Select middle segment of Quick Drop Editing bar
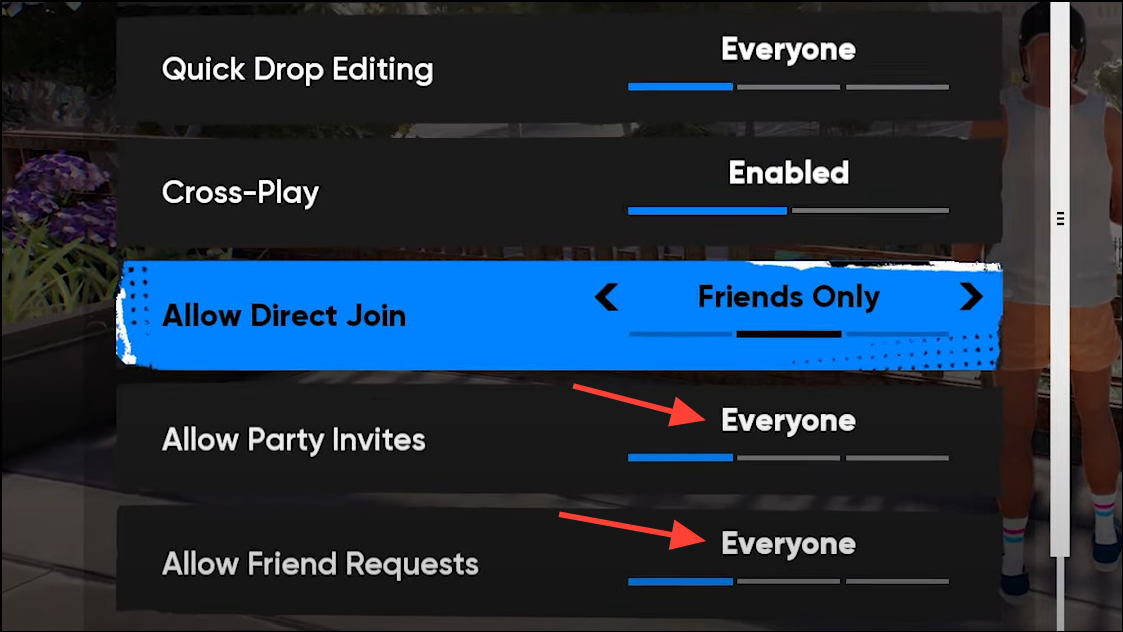The image size is (1123, 632). click(x=789, y=87)
